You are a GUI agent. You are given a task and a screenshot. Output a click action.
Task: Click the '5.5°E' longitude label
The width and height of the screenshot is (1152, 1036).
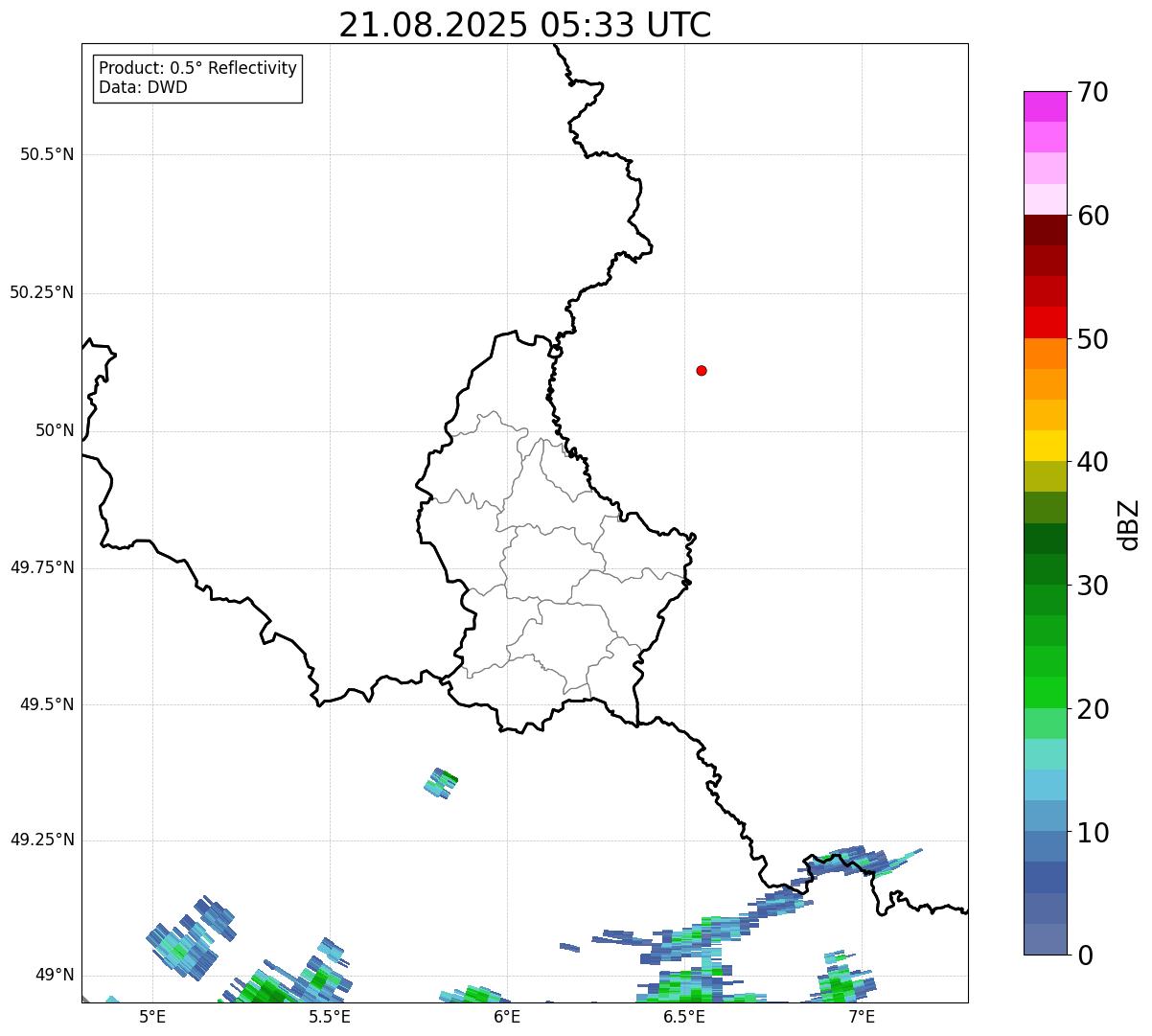tap(330, 1017)
